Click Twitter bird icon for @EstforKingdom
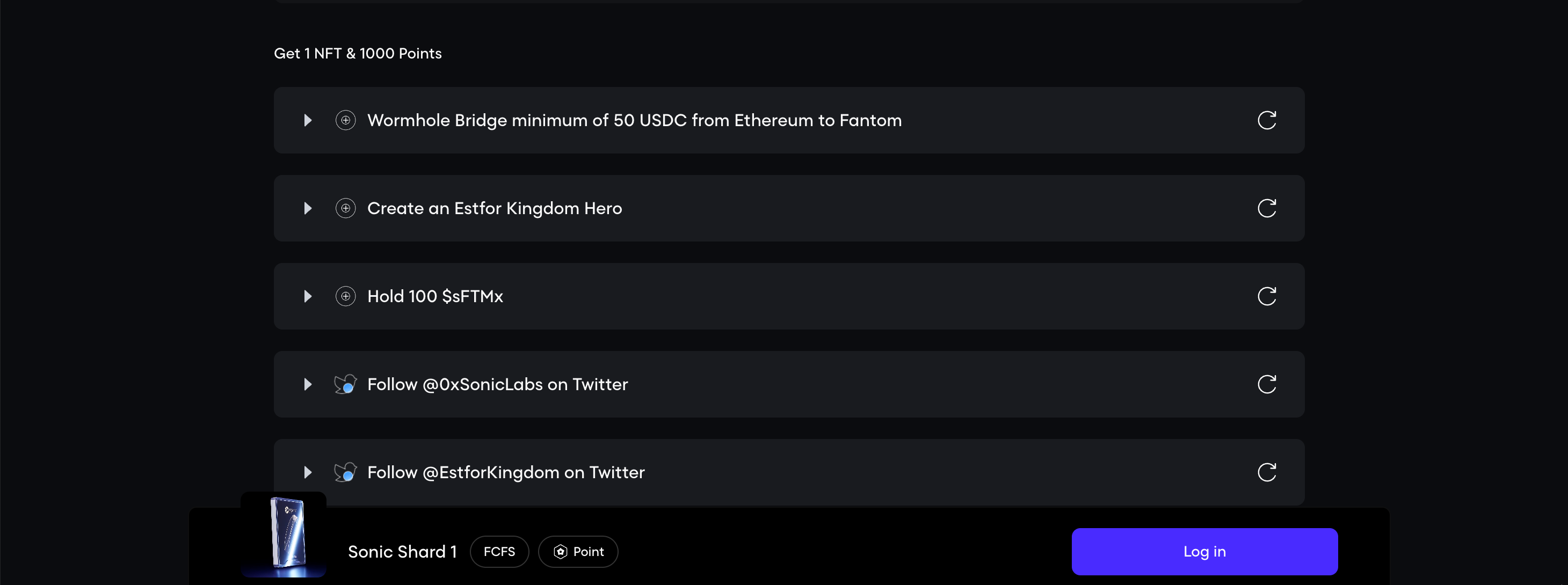The height and width of the screenshot is (585, 1568). [x=345, y=472]
